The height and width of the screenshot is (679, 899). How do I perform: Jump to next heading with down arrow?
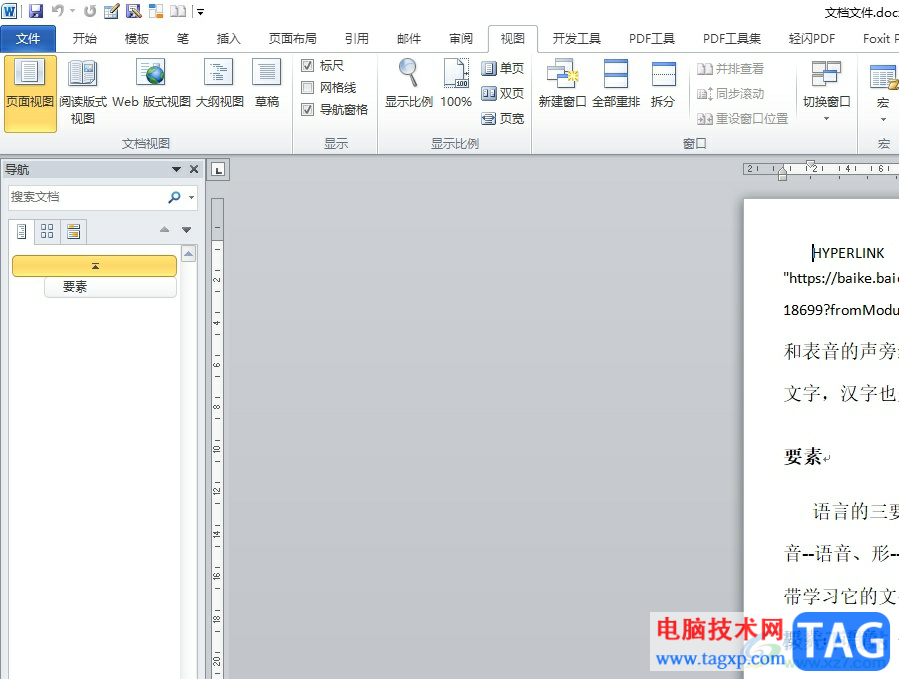186,229
